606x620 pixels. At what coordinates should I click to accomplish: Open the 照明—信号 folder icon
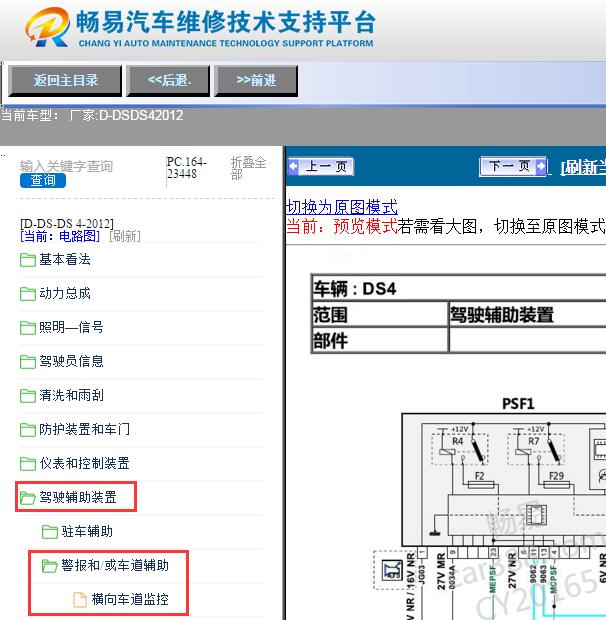coord(28,328)
